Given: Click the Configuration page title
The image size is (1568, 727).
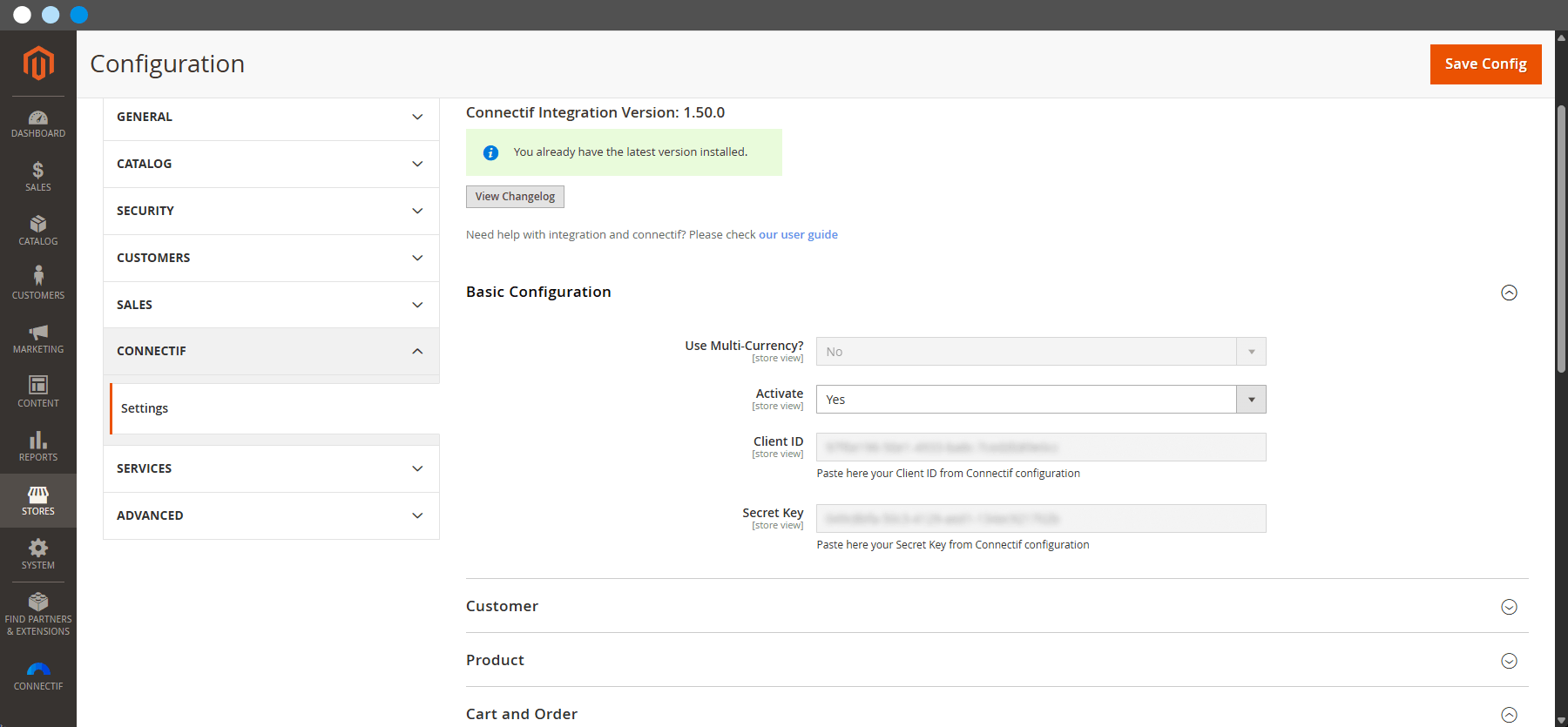Looking at the screenshot, I should pyautogui.click(x=167, y=64).
